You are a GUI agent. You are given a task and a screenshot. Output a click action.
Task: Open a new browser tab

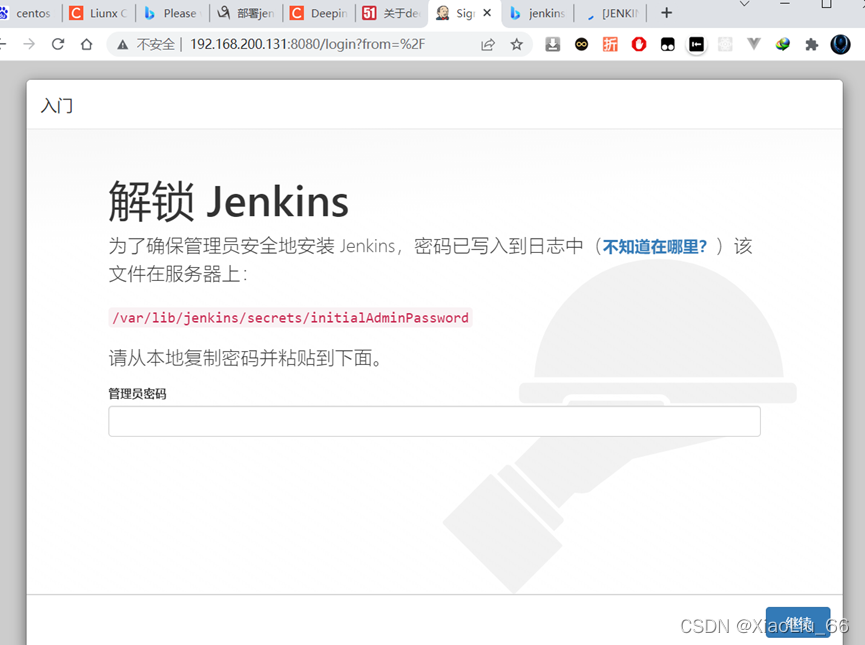(666, 13)
